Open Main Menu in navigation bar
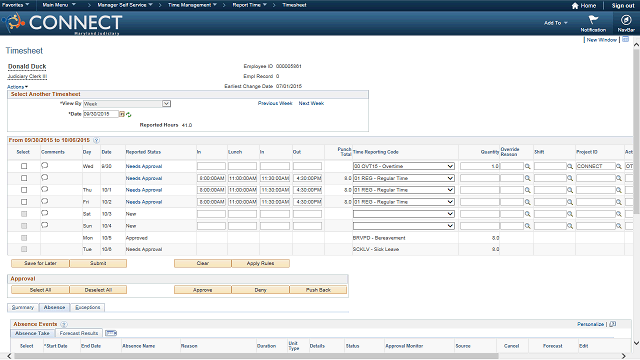Viewport: 640px width, 360px height. tap(59, 5)
